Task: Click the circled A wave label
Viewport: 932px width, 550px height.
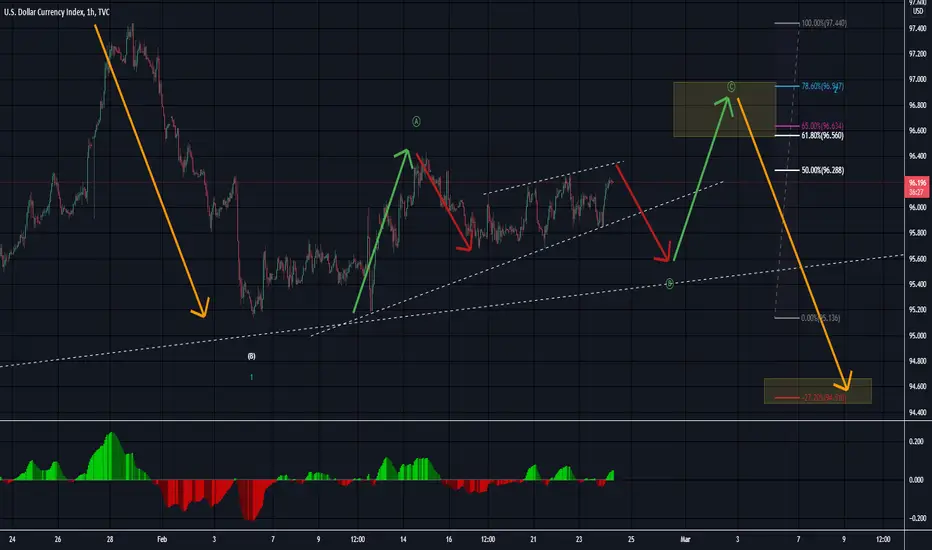Action: (416, 121)
